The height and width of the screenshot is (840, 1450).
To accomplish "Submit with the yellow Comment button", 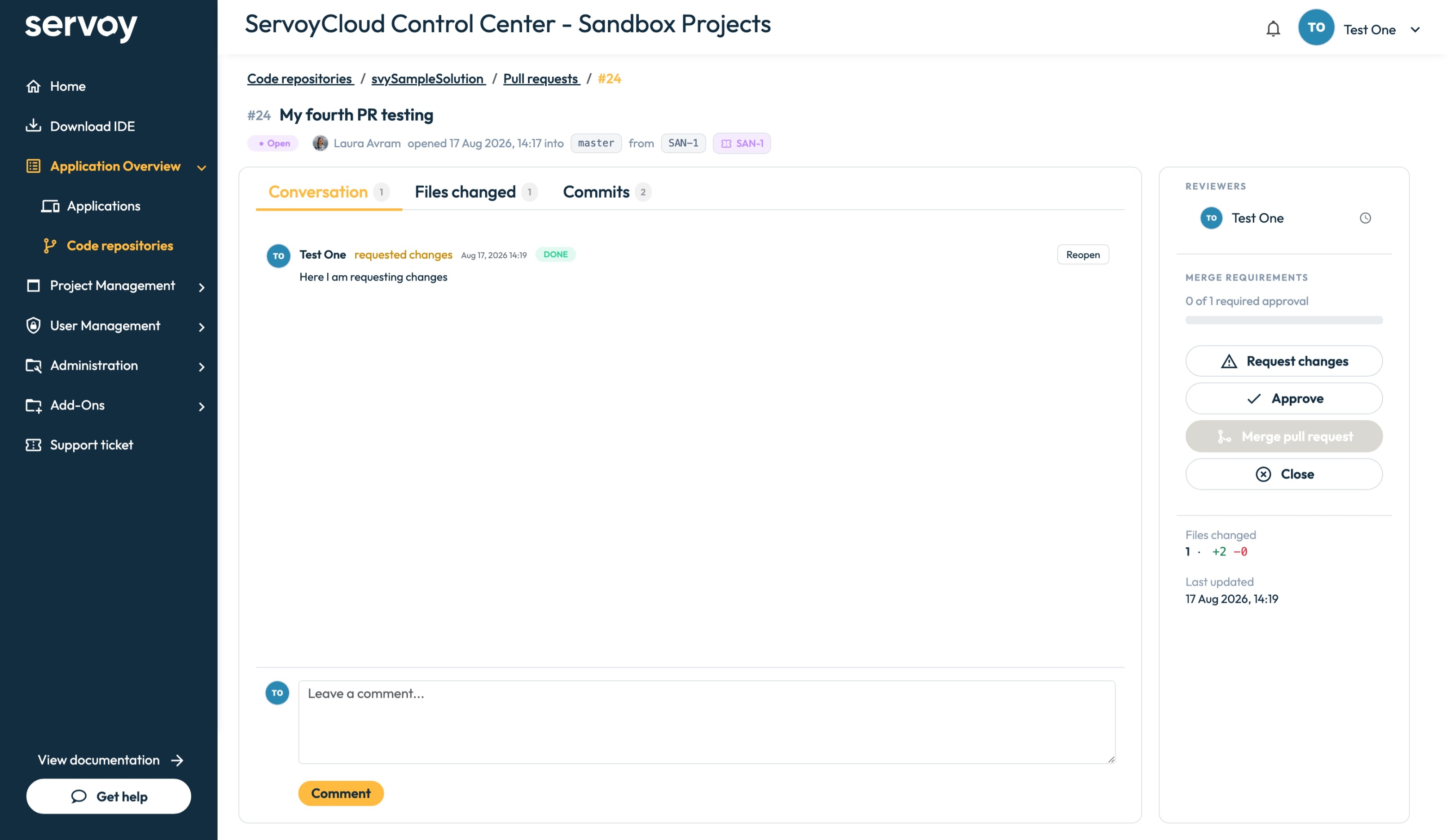I will (x=341, y=793).
